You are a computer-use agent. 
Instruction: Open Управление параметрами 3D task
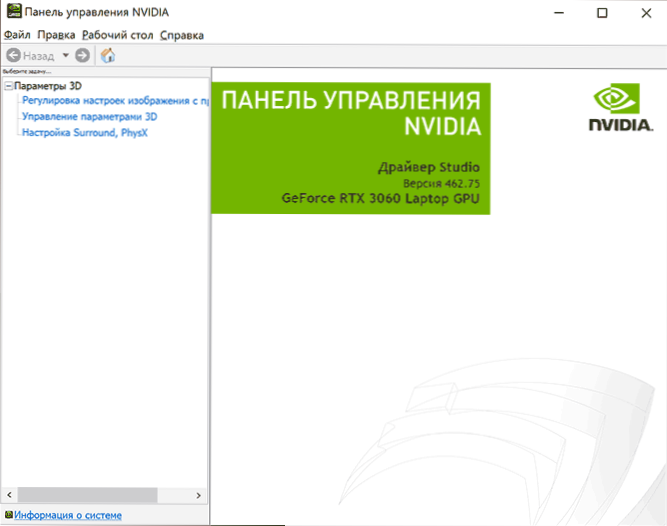[x=89, y=117]
